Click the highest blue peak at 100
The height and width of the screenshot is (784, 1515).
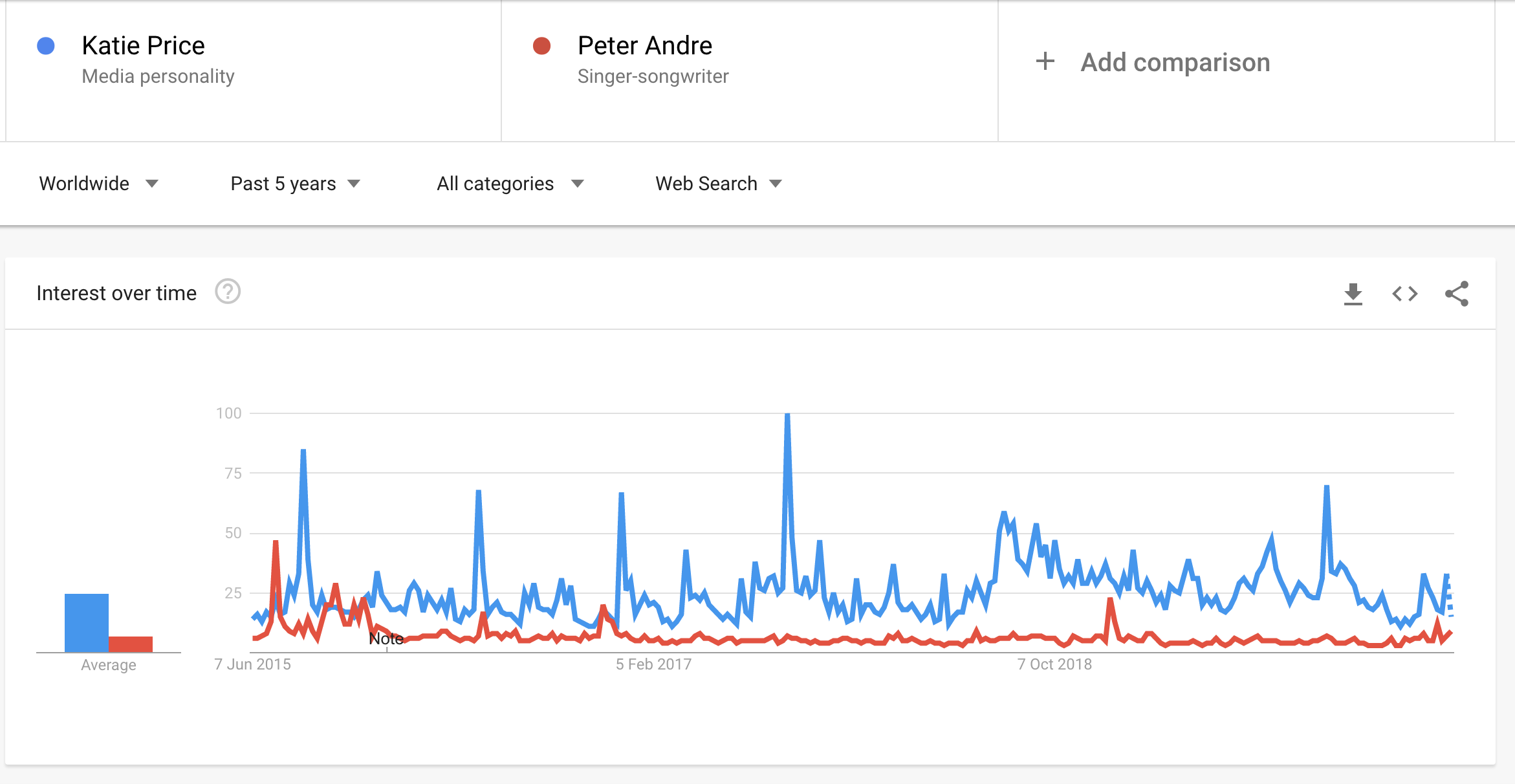787,415
